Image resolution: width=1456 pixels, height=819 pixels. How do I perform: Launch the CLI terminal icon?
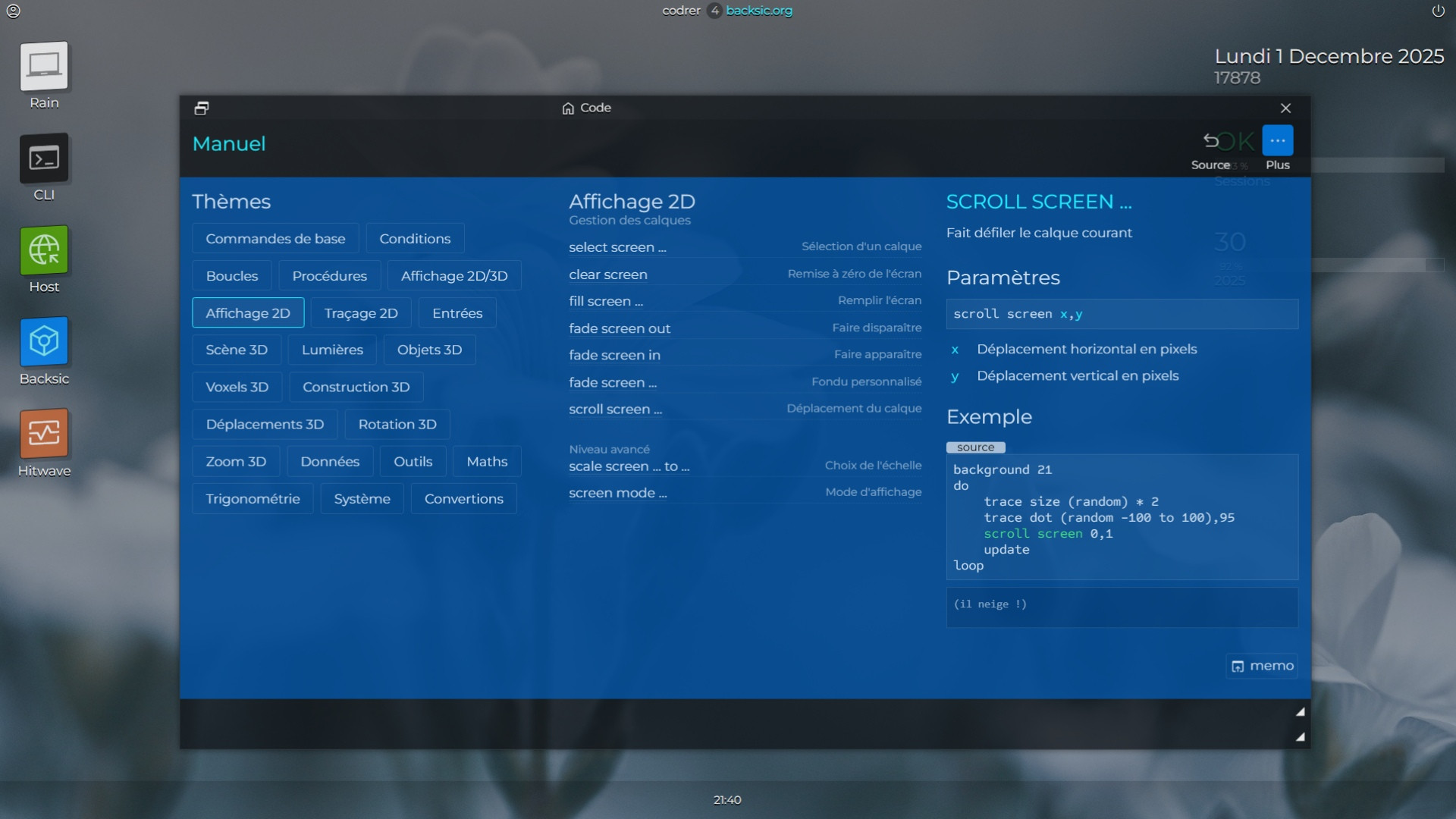click(x=44, y=158)
